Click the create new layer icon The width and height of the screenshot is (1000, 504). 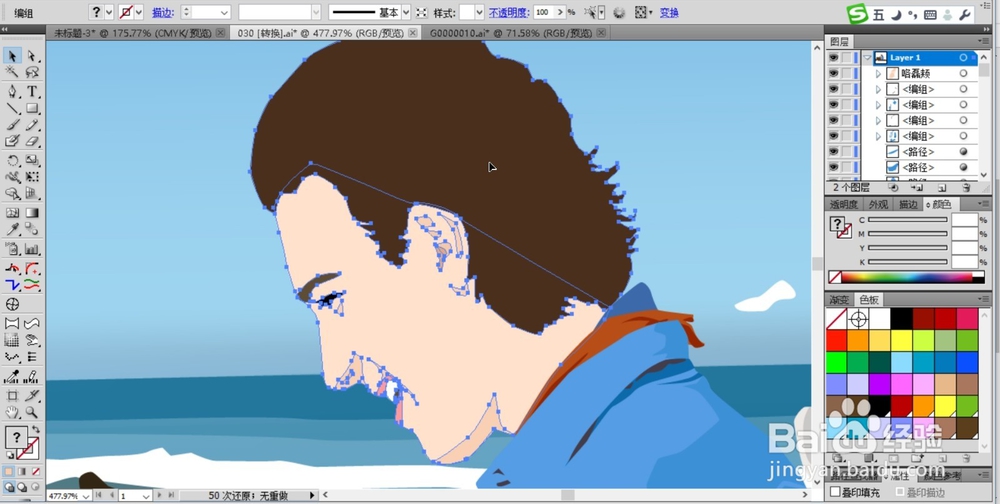click(x=942, y=188)
